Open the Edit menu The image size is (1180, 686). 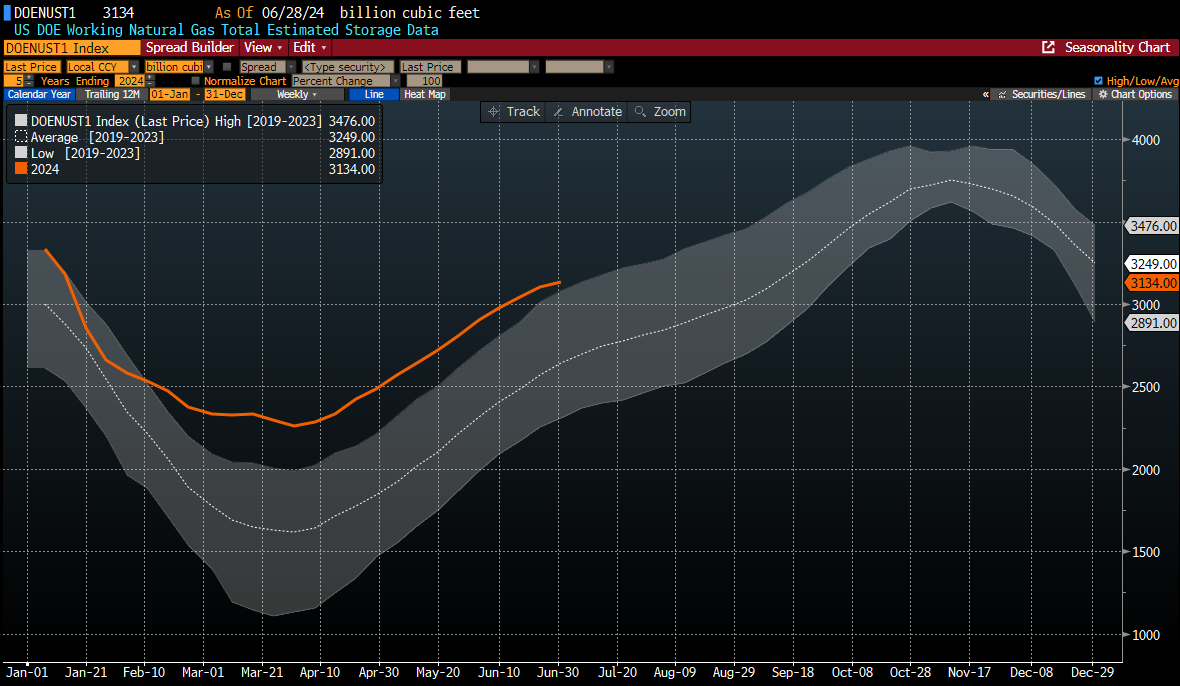click(309, 47)
